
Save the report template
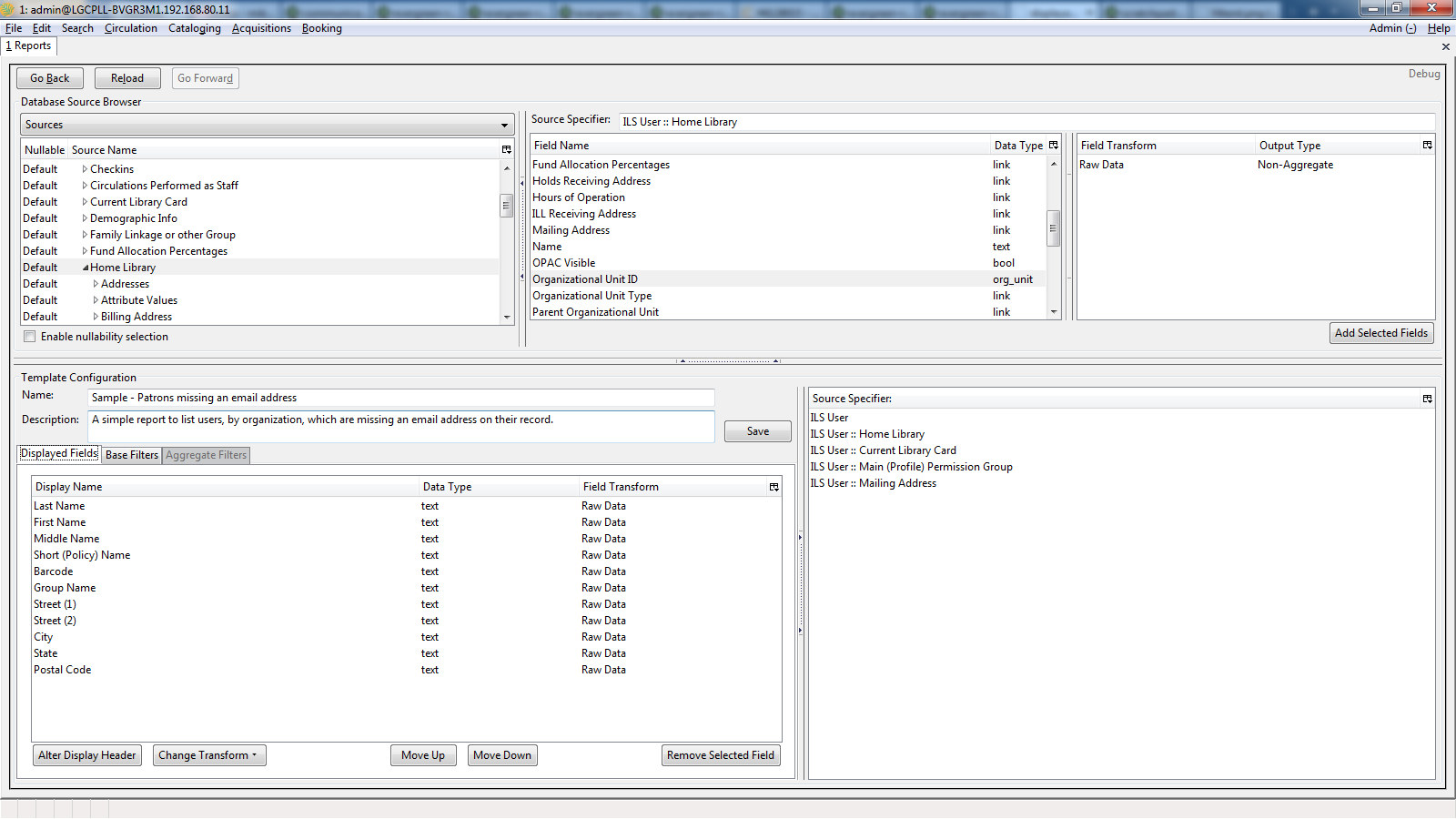tap(757, 431)
